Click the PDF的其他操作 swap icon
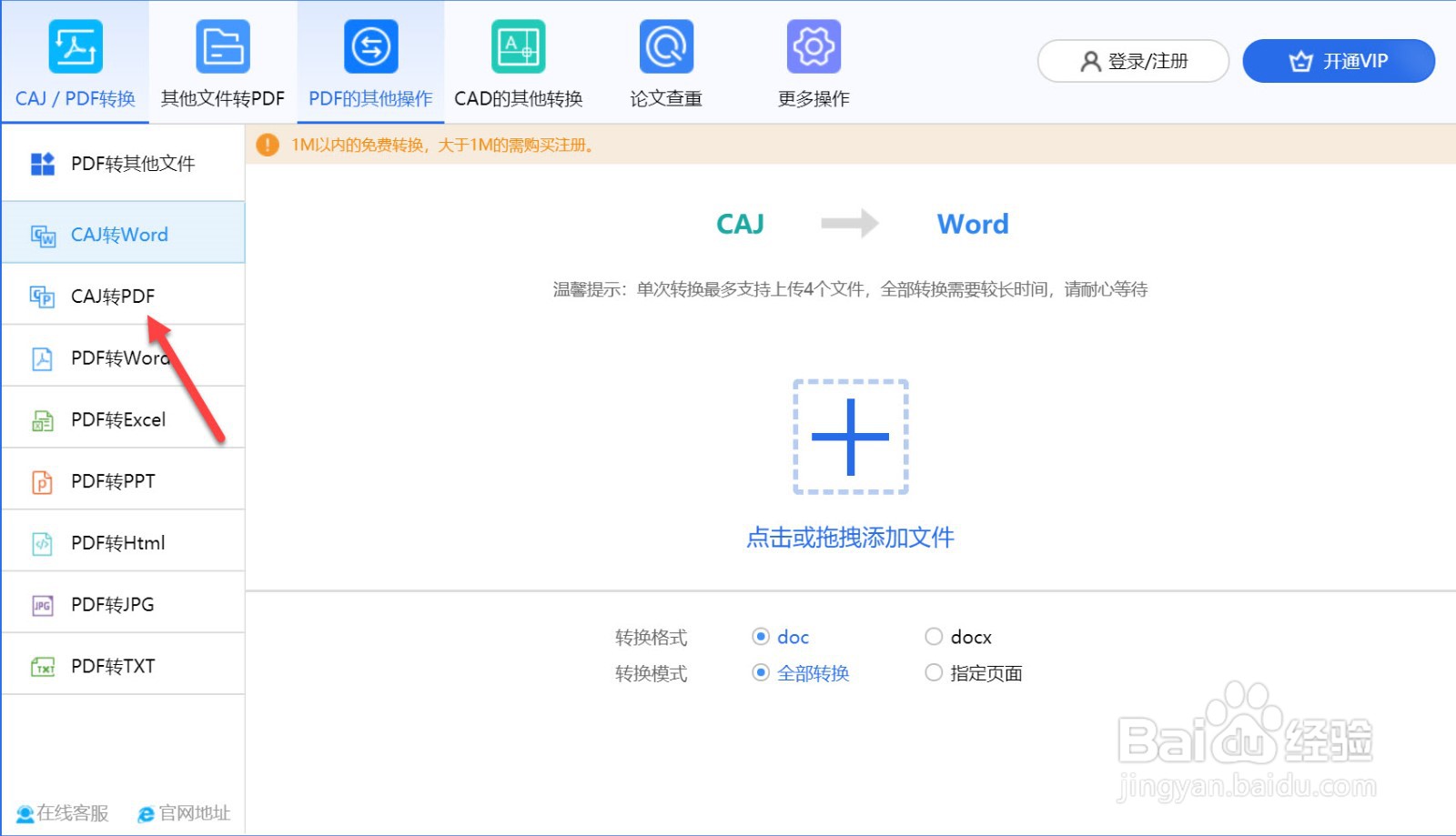 [370, 46]
